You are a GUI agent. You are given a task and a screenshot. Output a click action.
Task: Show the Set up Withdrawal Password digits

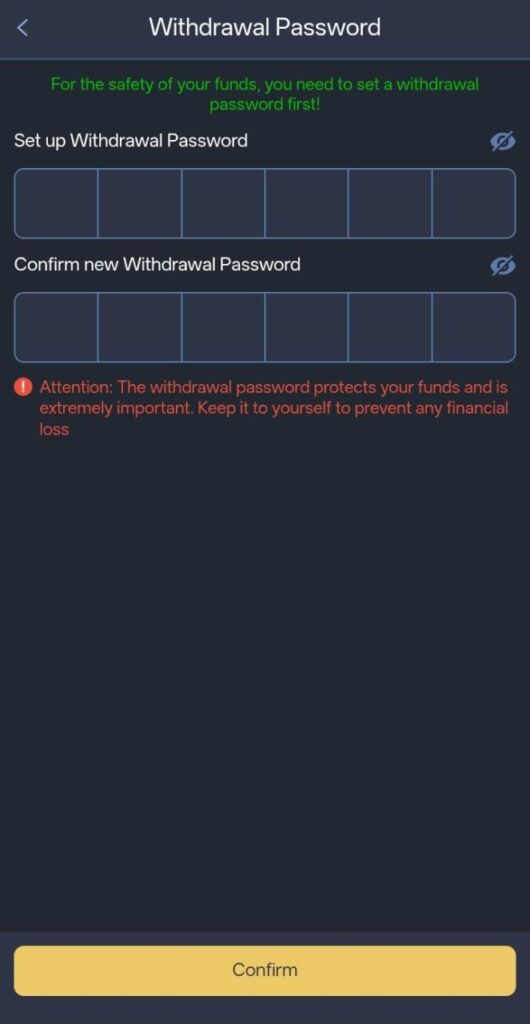click(503, 141)
